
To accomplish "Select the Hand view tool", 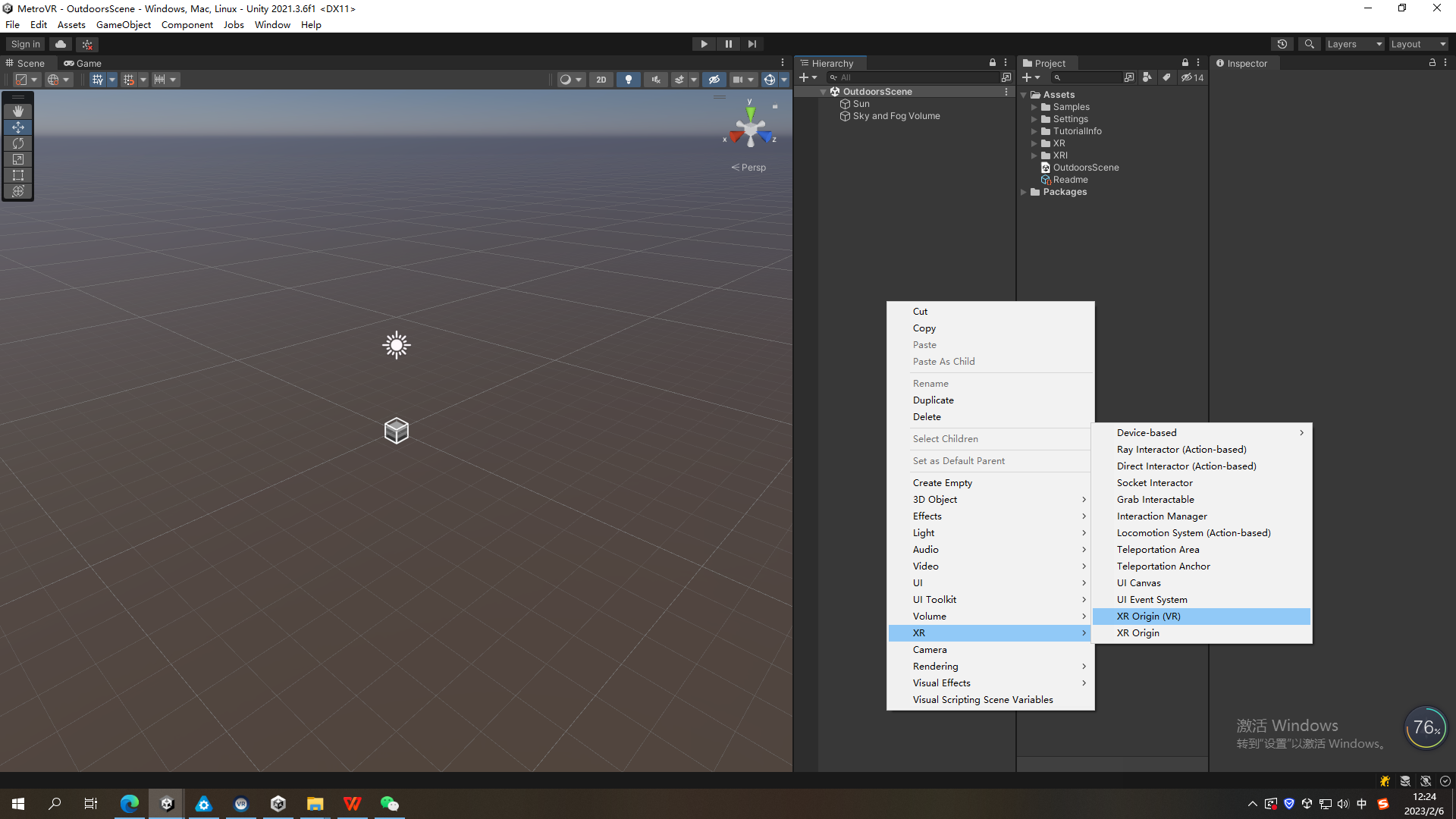I will click(18, 111).
